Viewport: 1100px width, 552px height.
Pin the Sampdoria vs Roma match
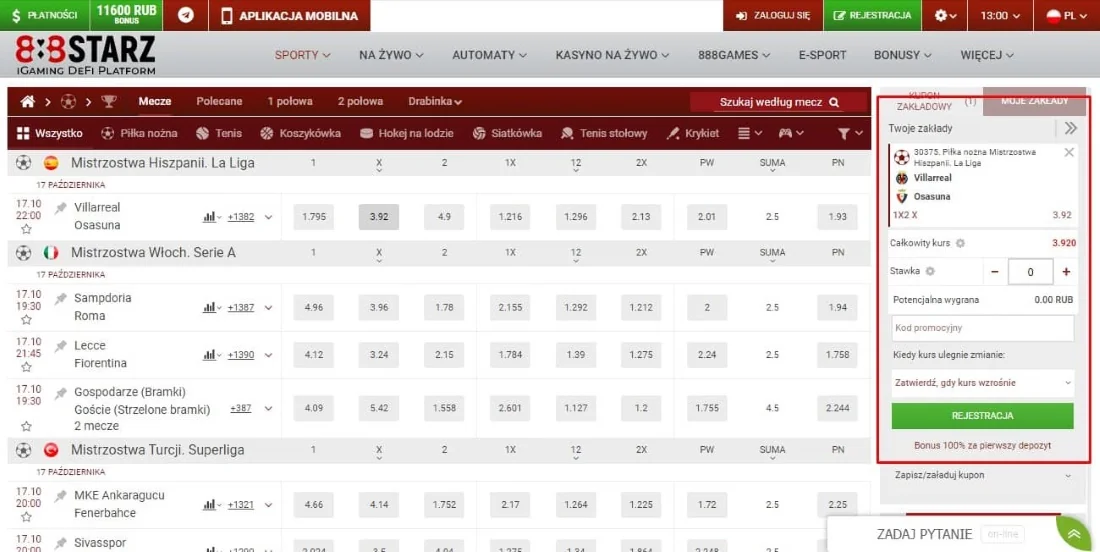(61, 299)
